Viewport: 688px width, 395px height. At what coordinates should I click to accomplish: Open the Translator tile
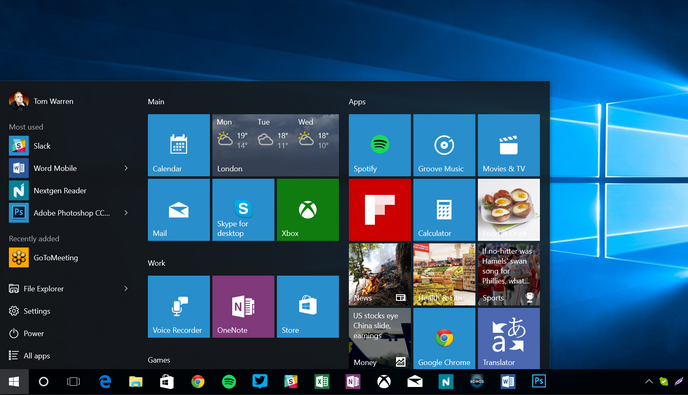tap(509, 338)
